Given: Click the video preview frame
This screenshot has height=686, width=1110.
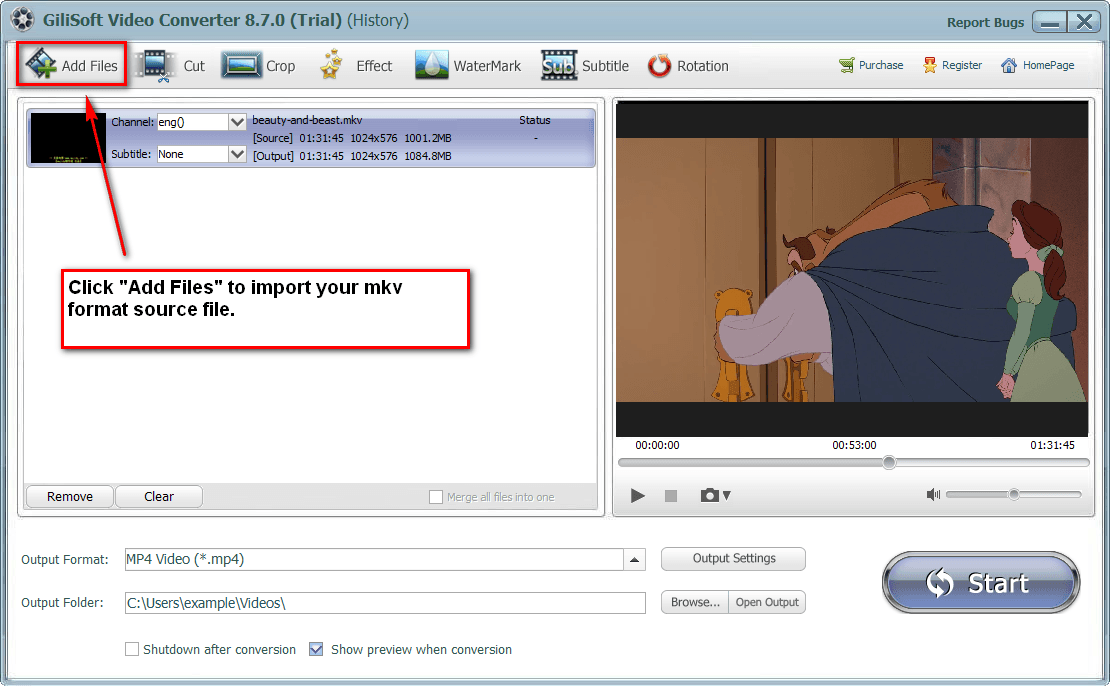Looking at the screenshot, I should 852,269.
